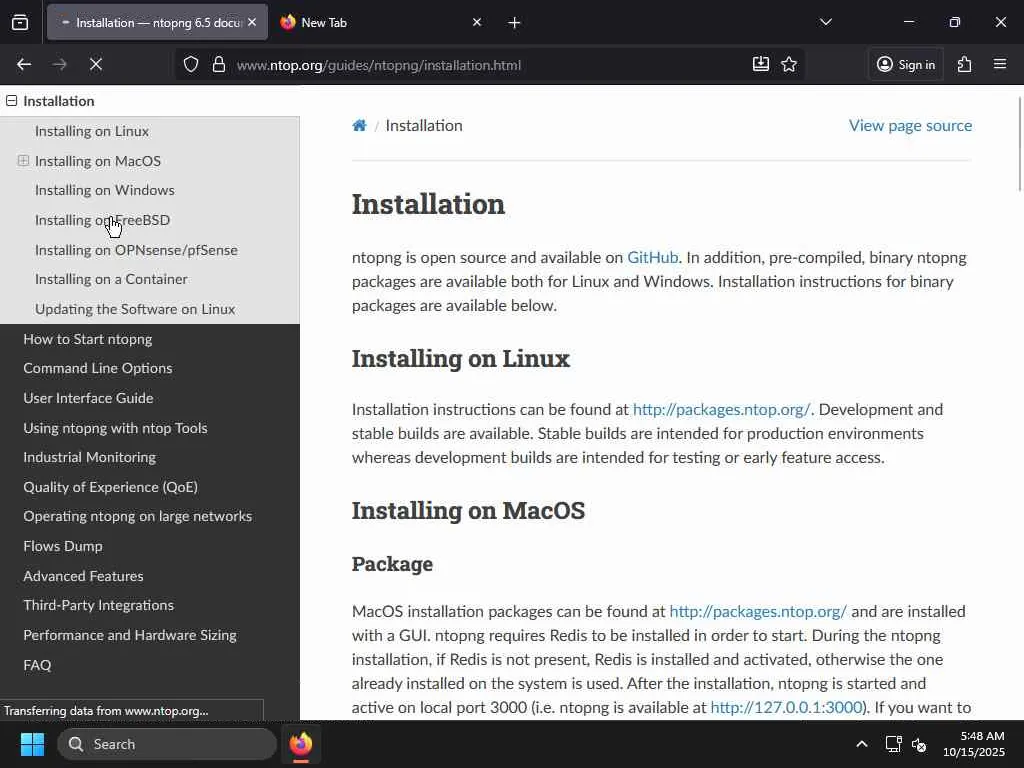1024x768 pixels.
Task: Open the Windows Start menu
Action: tap(32, 744)
